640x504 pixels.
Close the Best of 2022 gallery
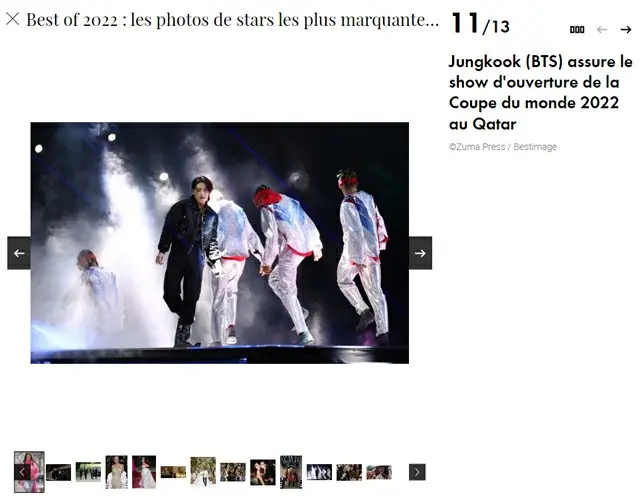(13, 19)
